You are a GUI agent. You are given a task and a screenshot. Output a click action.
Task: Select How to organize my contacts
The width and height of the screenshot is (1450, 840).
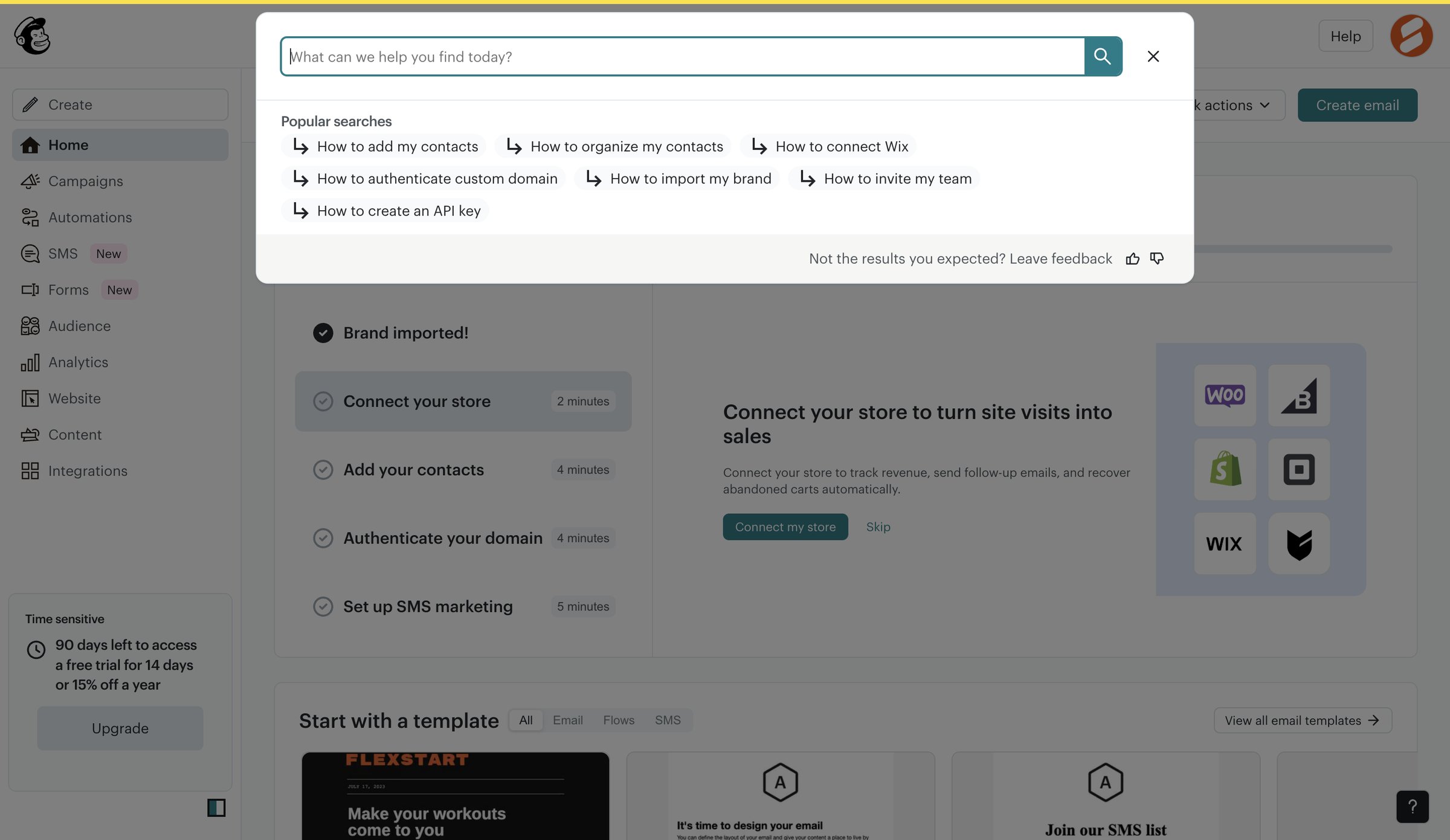point(613,146)
